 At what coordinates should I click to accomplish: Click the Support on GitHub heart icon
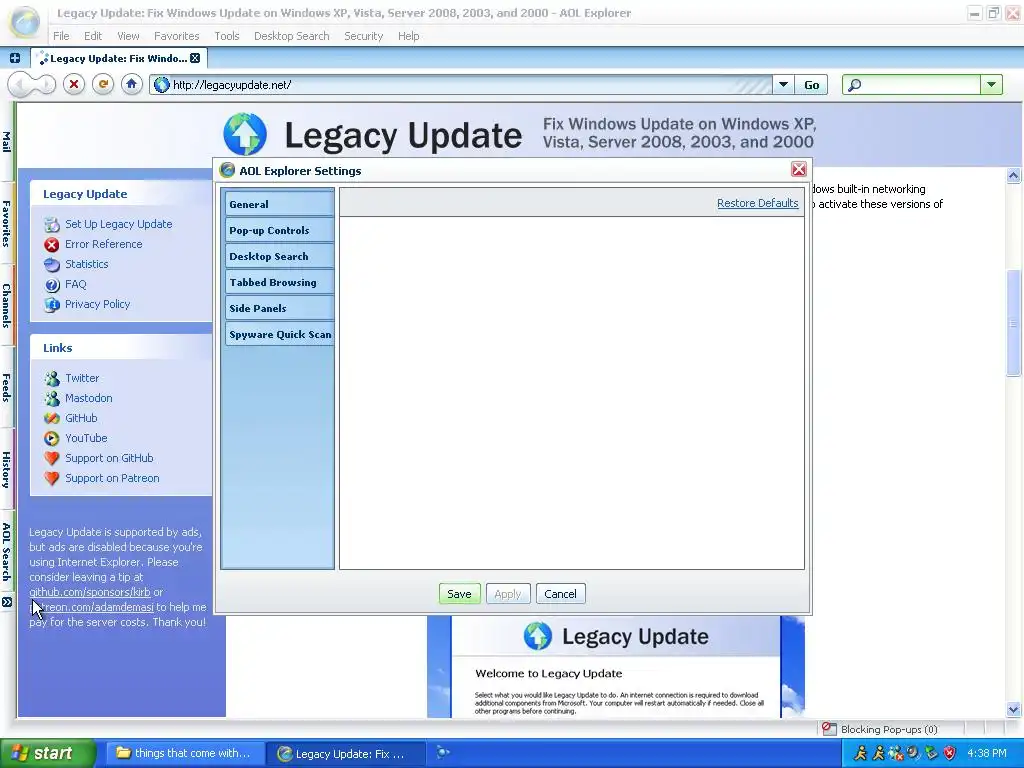pyautogui.click(x=52, y=458)
